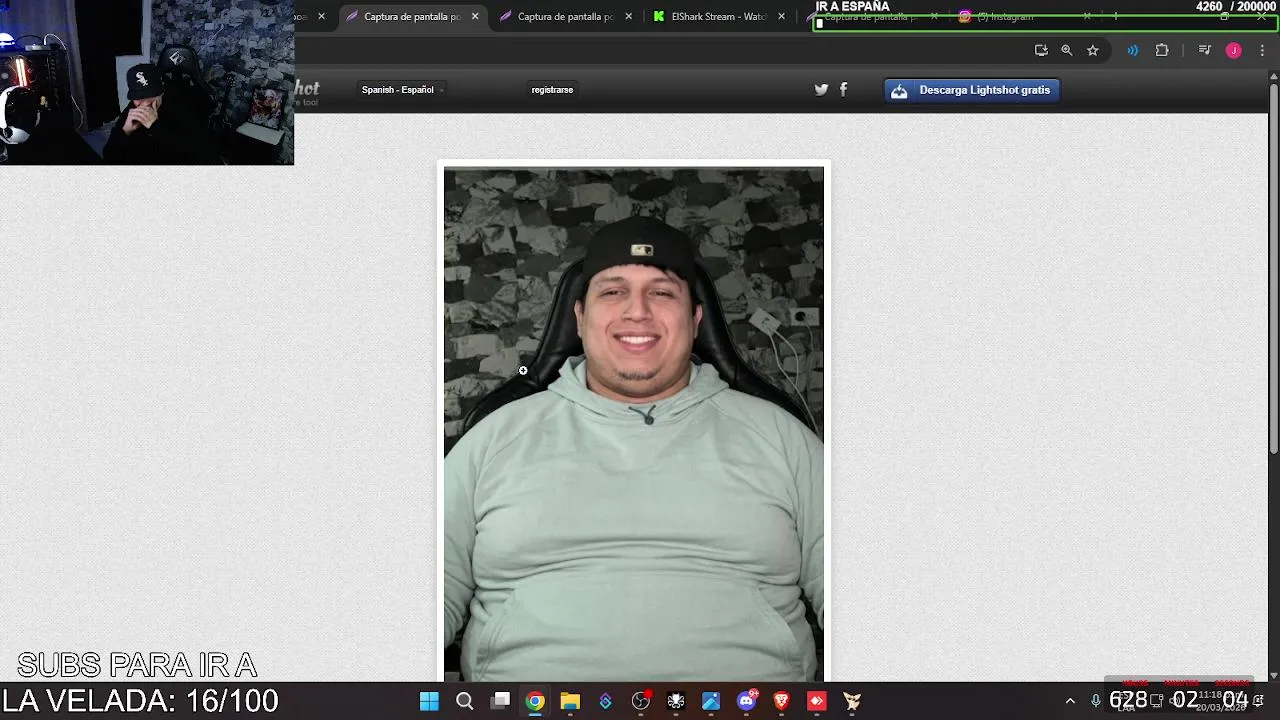Click the install app icon in address bar
The width and height of the screenshot is (1280, 720).
1041,50
